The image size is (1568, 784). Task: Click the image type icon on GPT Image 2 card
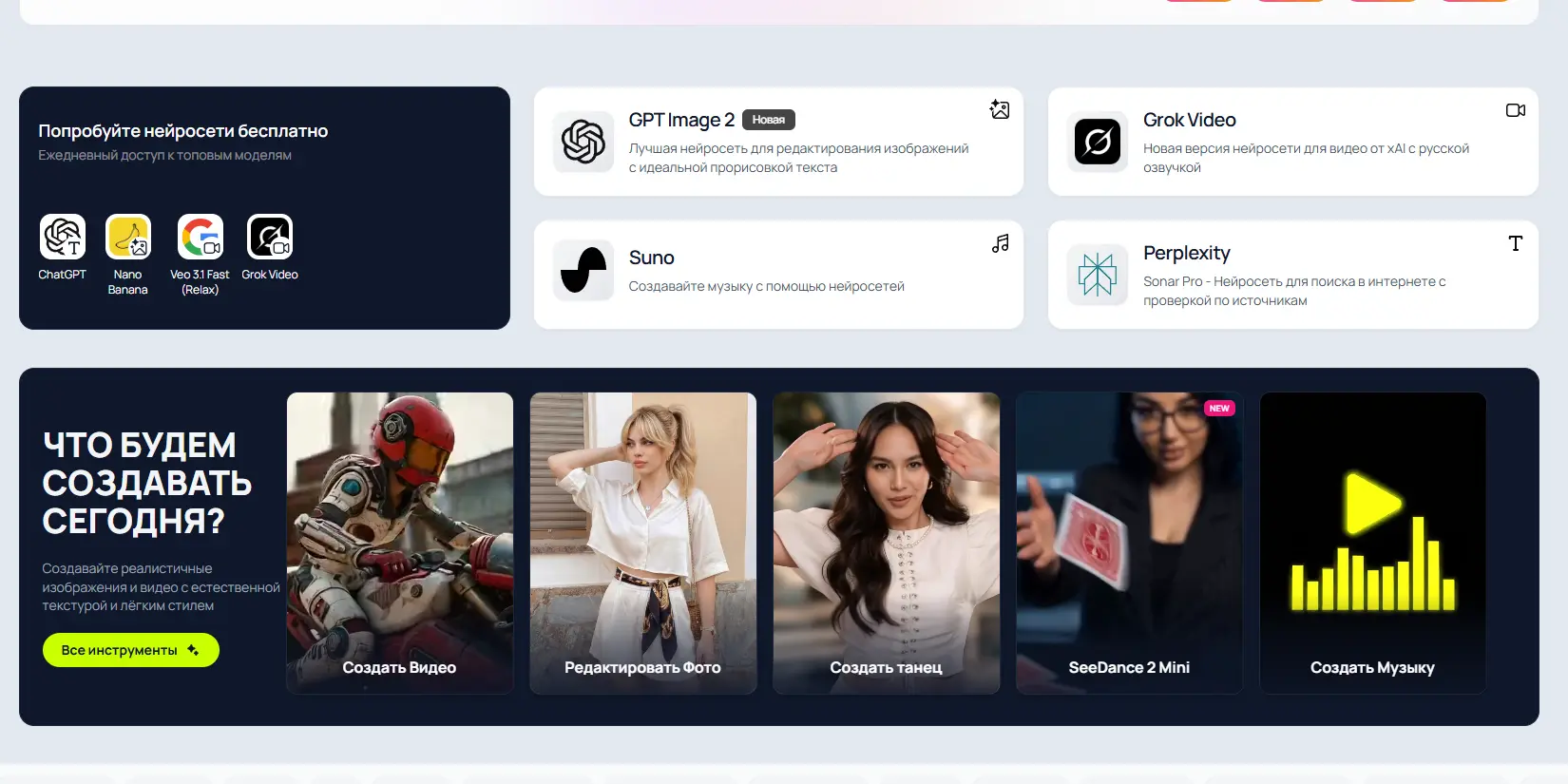(x=1000, y=109)
